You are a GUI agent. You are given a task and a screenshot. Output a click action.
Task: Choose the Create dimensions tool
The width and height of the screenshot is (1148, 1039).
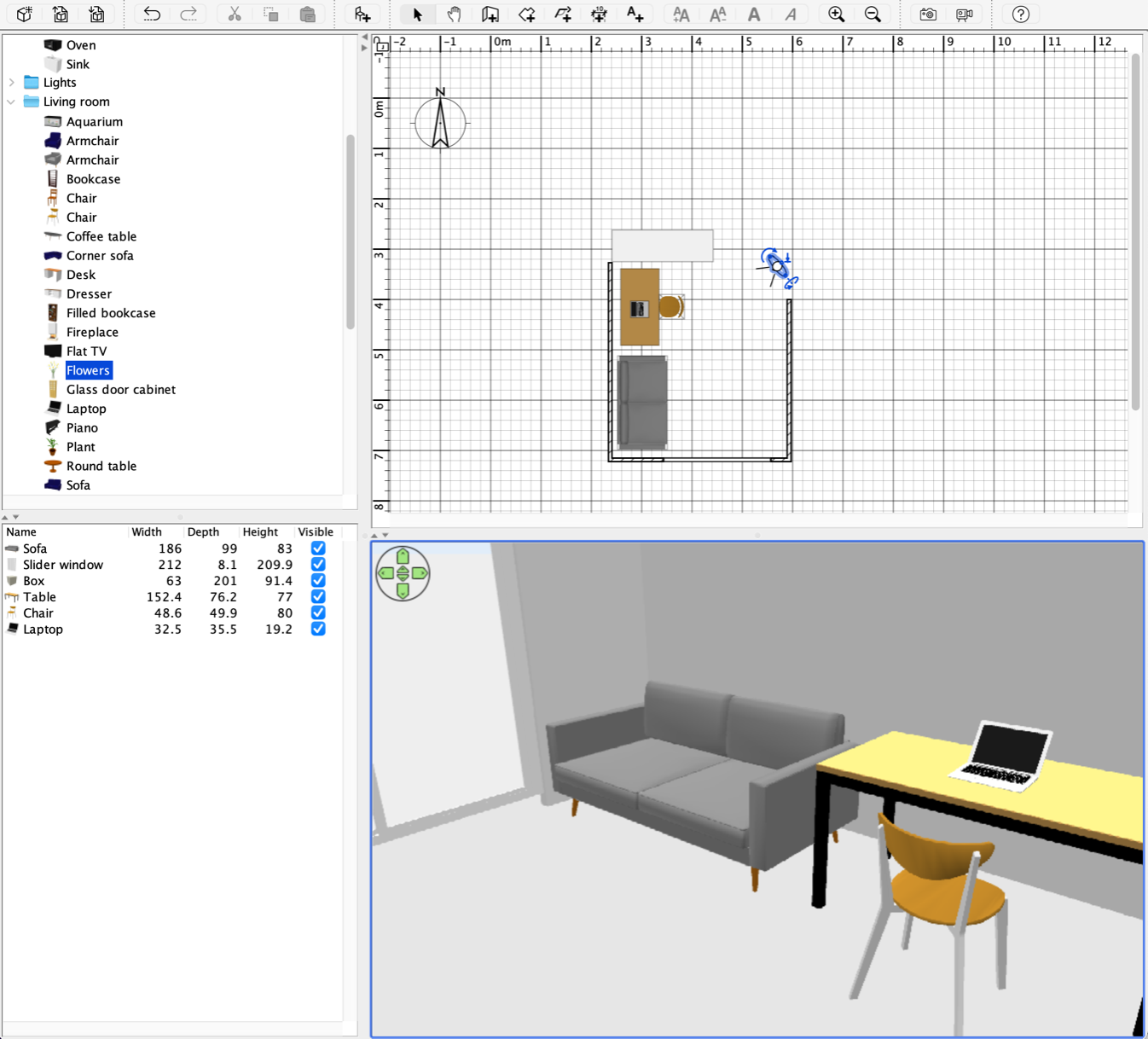tap(599, 15)
